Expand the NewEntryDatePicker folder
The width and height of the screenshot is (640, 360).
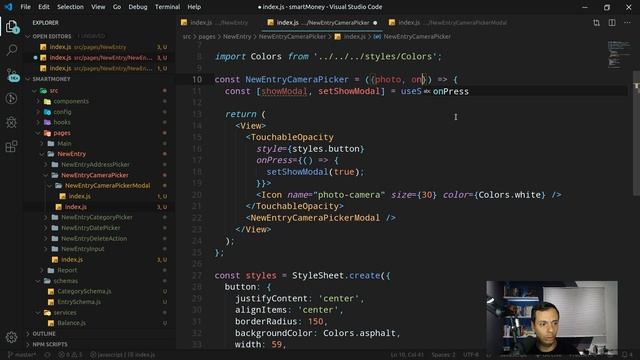point(91,228)
